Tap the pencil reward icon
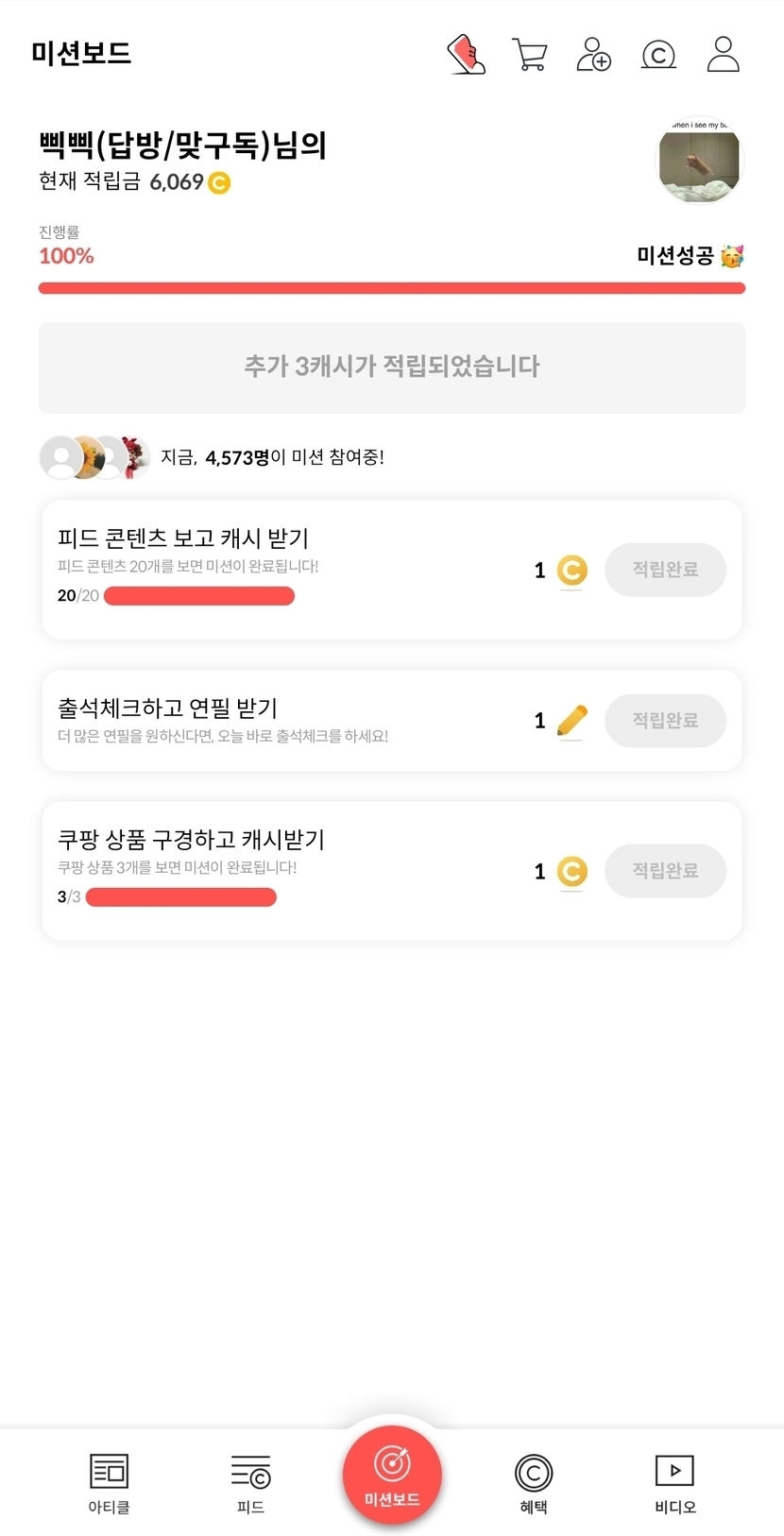This screenshot has width=784, height=1536. [571, 721]
